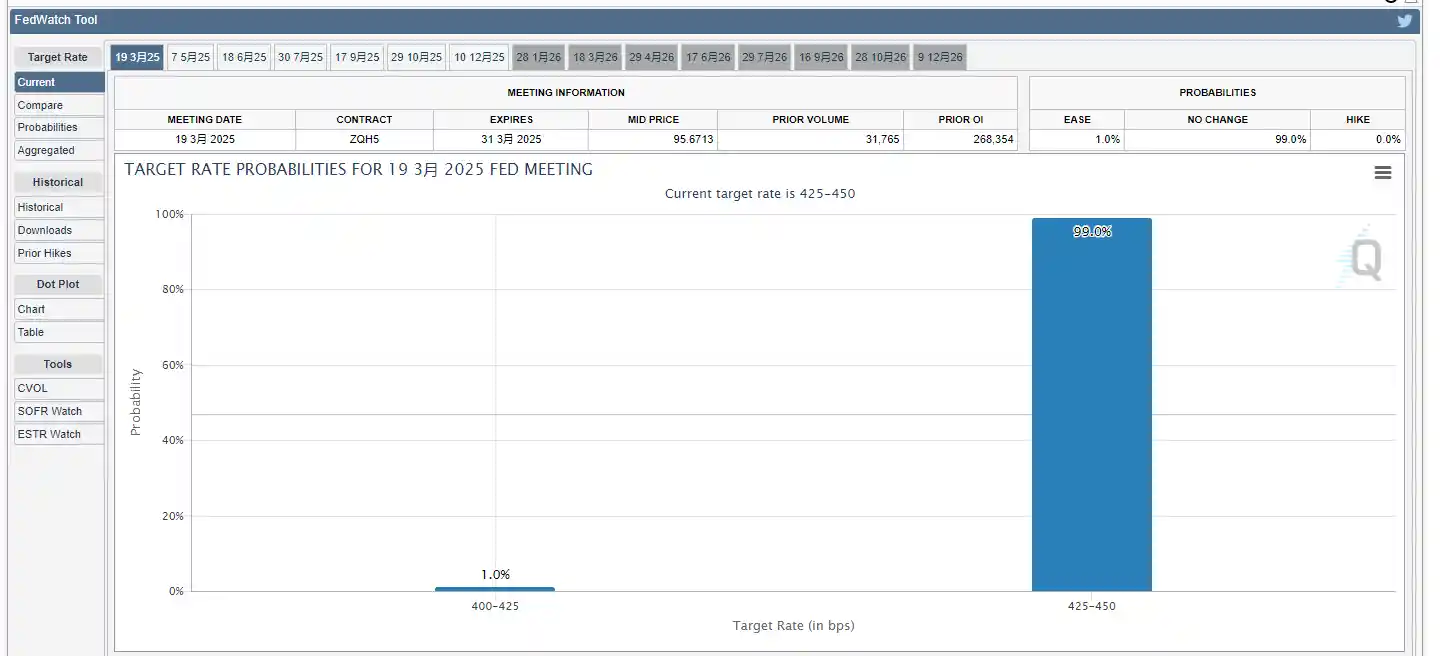Open the 10 12月25 meeting tab
The width and height of the screenshot is (1440, 656).
click(x=479, y=57)
